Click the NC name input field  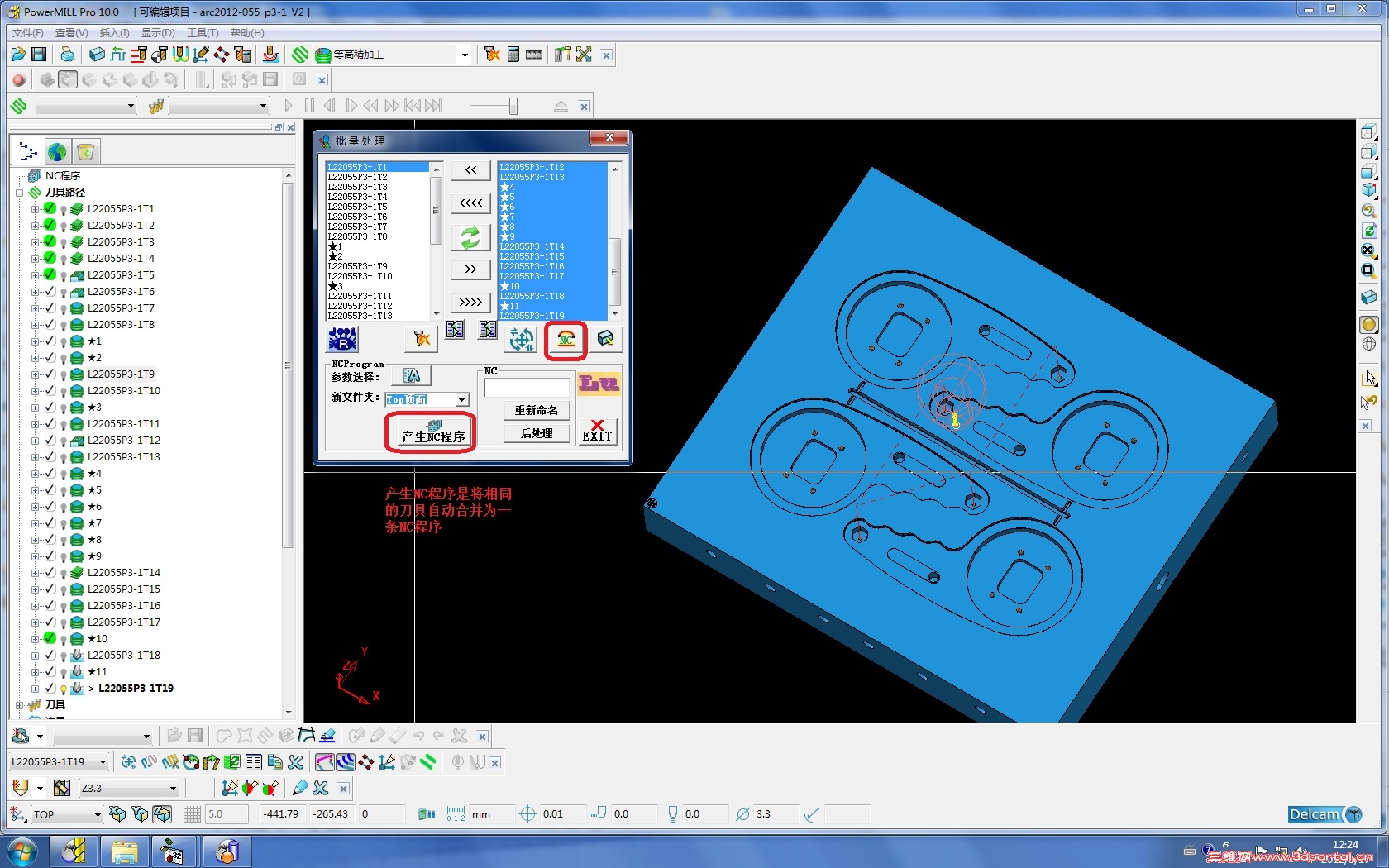tap(527, 388)
